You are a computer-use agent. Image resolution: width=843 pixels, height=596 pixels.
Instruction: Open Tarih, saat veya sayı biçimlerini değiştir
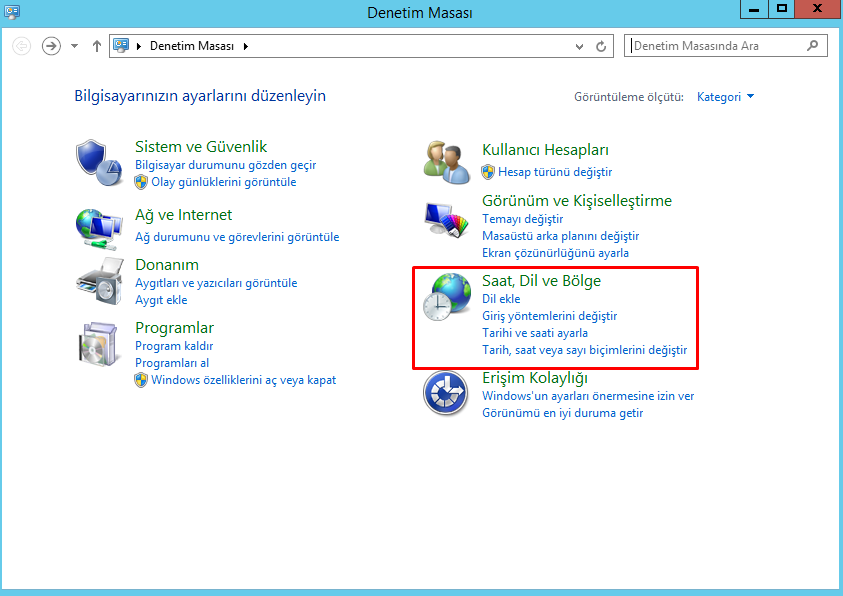click(x=584, y=350)
